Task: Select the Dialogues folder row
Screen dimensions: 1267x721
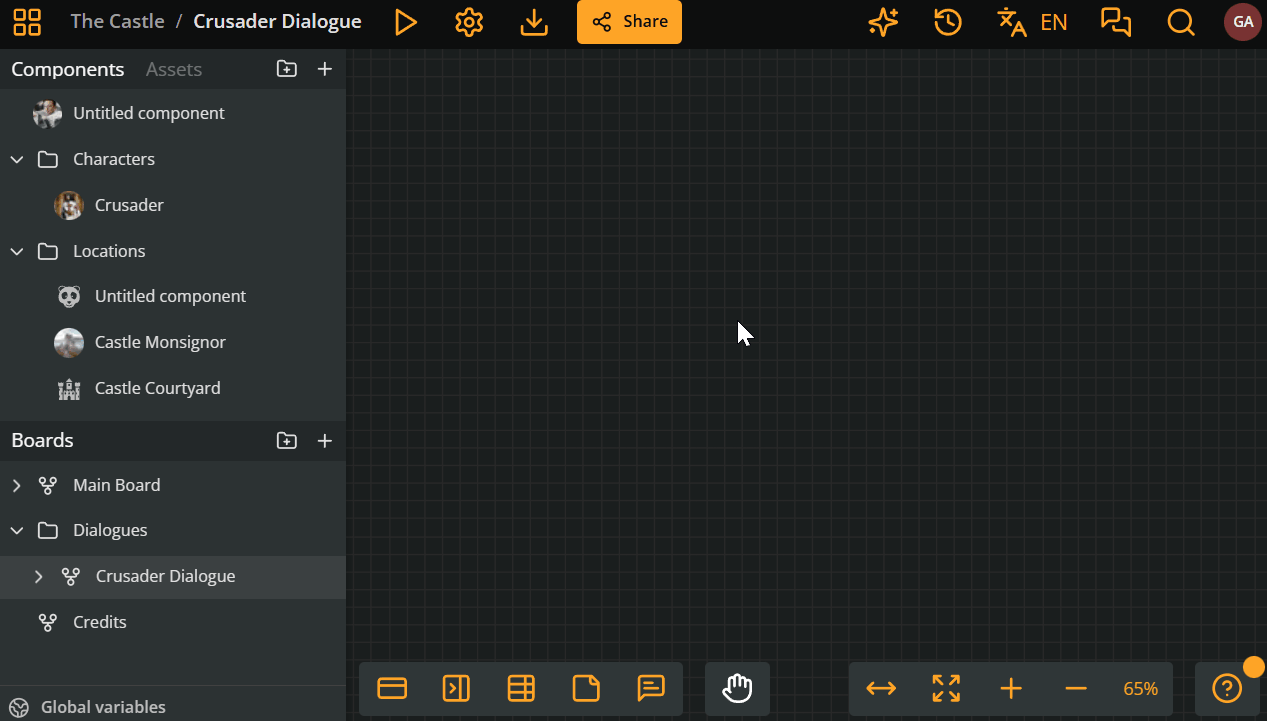Action: pyautogui.click(x=173, y=530)
